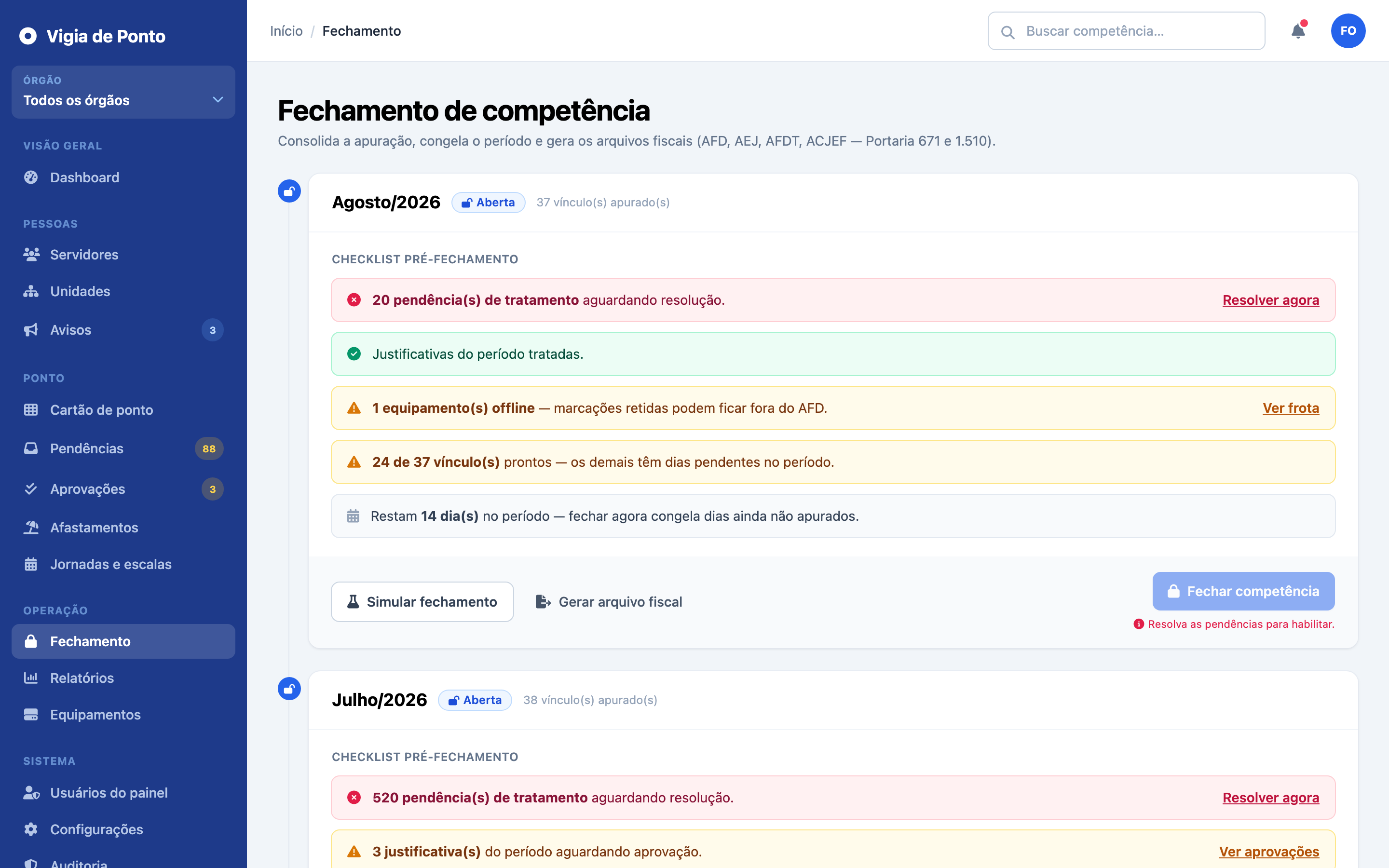Image resolution: width=1389 pixels, height=868 pixels.
Task: Click the Afastamentos umbrella icon
Action: click(31, 528)
